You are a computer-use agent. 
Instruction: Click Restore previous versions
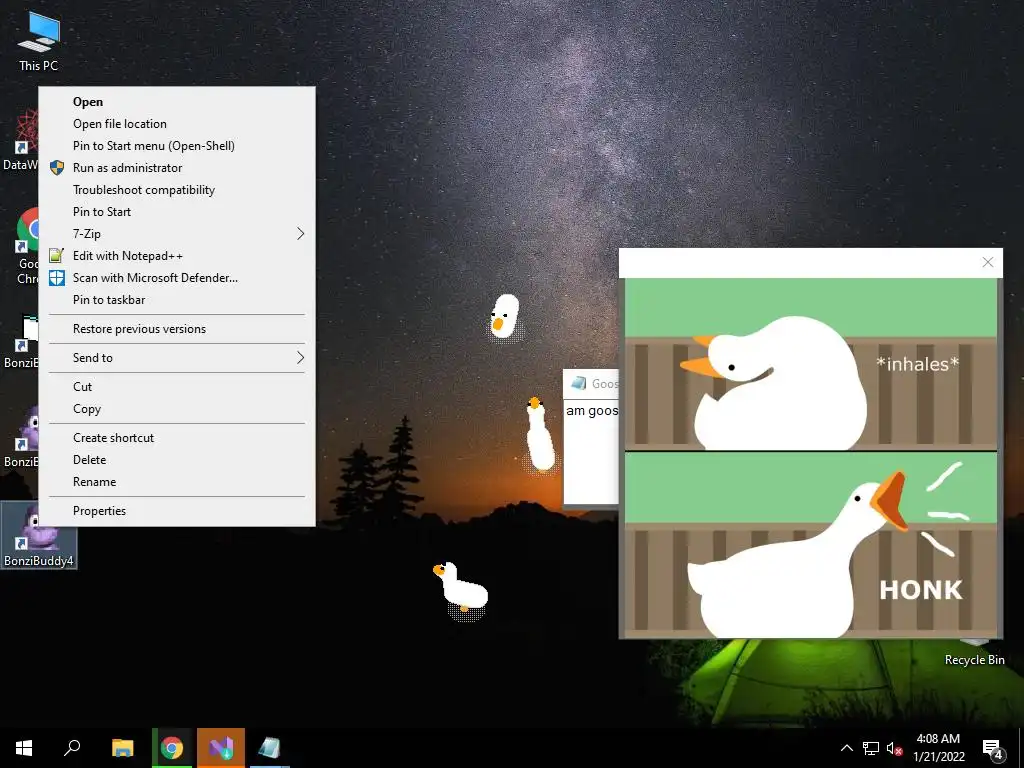[x=177, y=329]
